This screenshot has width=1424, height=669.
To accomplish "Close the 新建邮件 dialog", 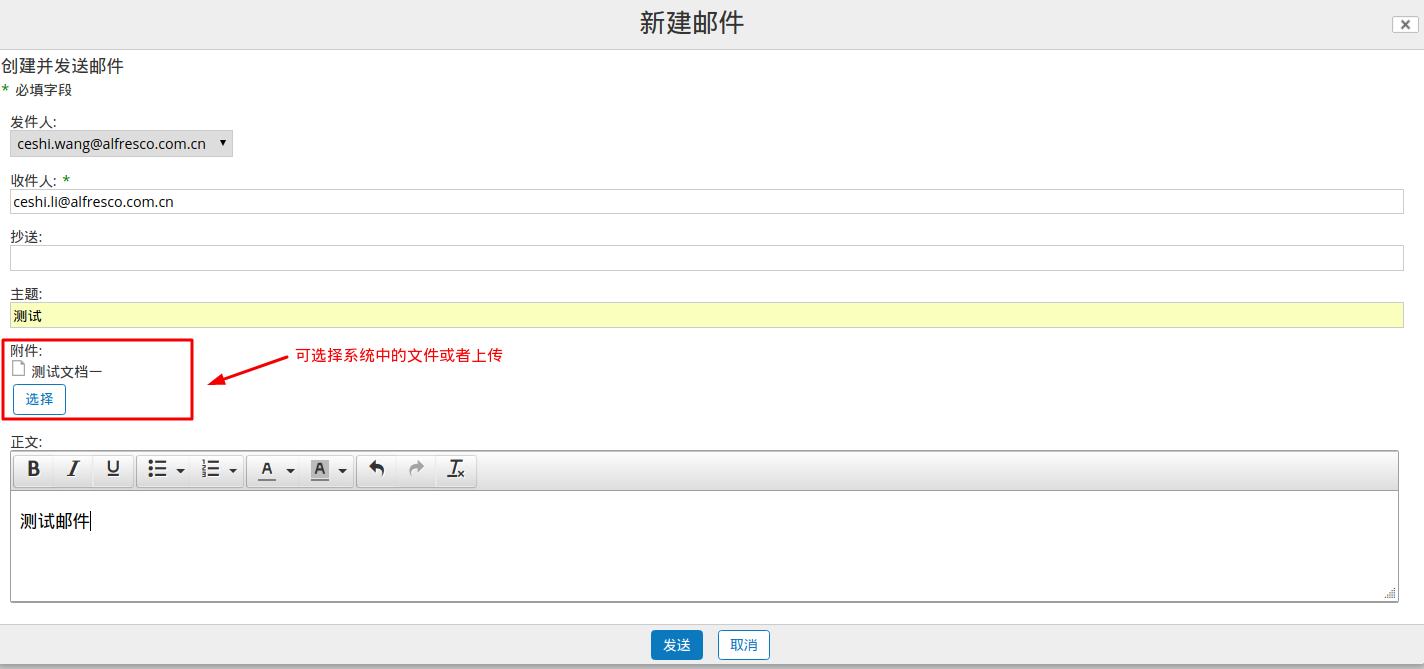I will click(x=1405, y=25).
